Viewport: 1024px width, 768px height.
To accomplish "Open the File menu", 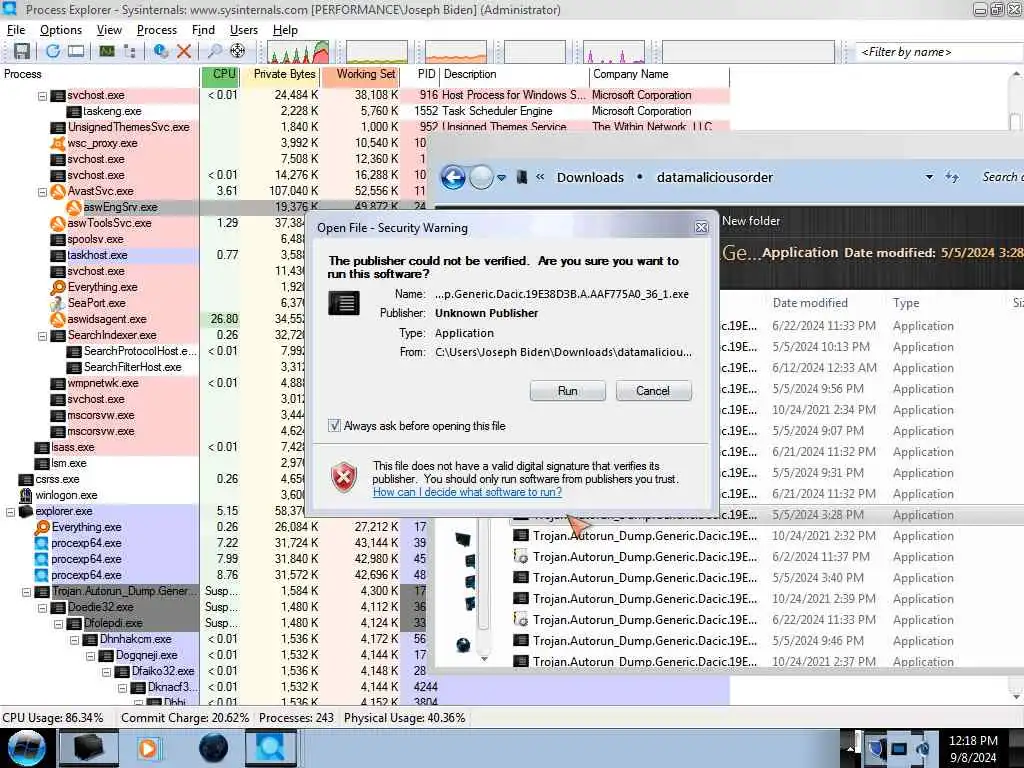I will [16, 30].
